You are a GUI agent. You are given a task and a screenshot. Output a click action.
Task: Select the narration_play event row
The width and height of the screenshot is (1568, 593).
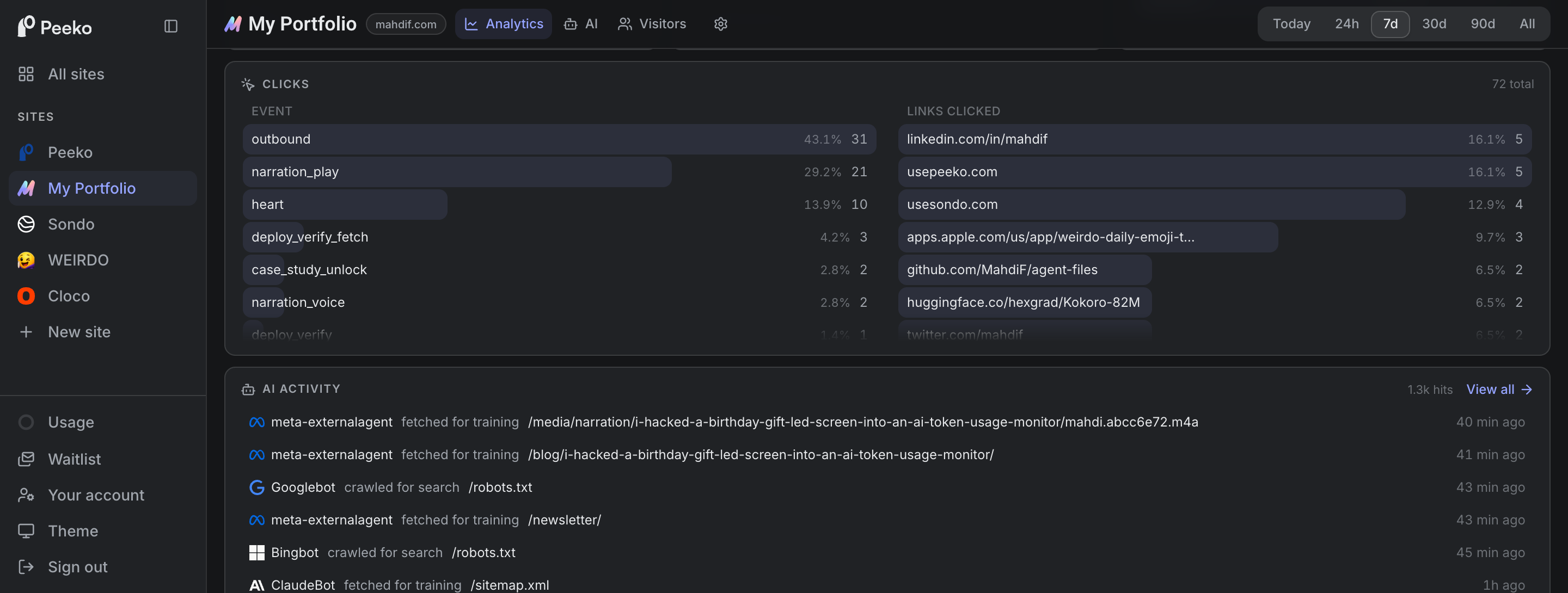(x=559, y=171)
